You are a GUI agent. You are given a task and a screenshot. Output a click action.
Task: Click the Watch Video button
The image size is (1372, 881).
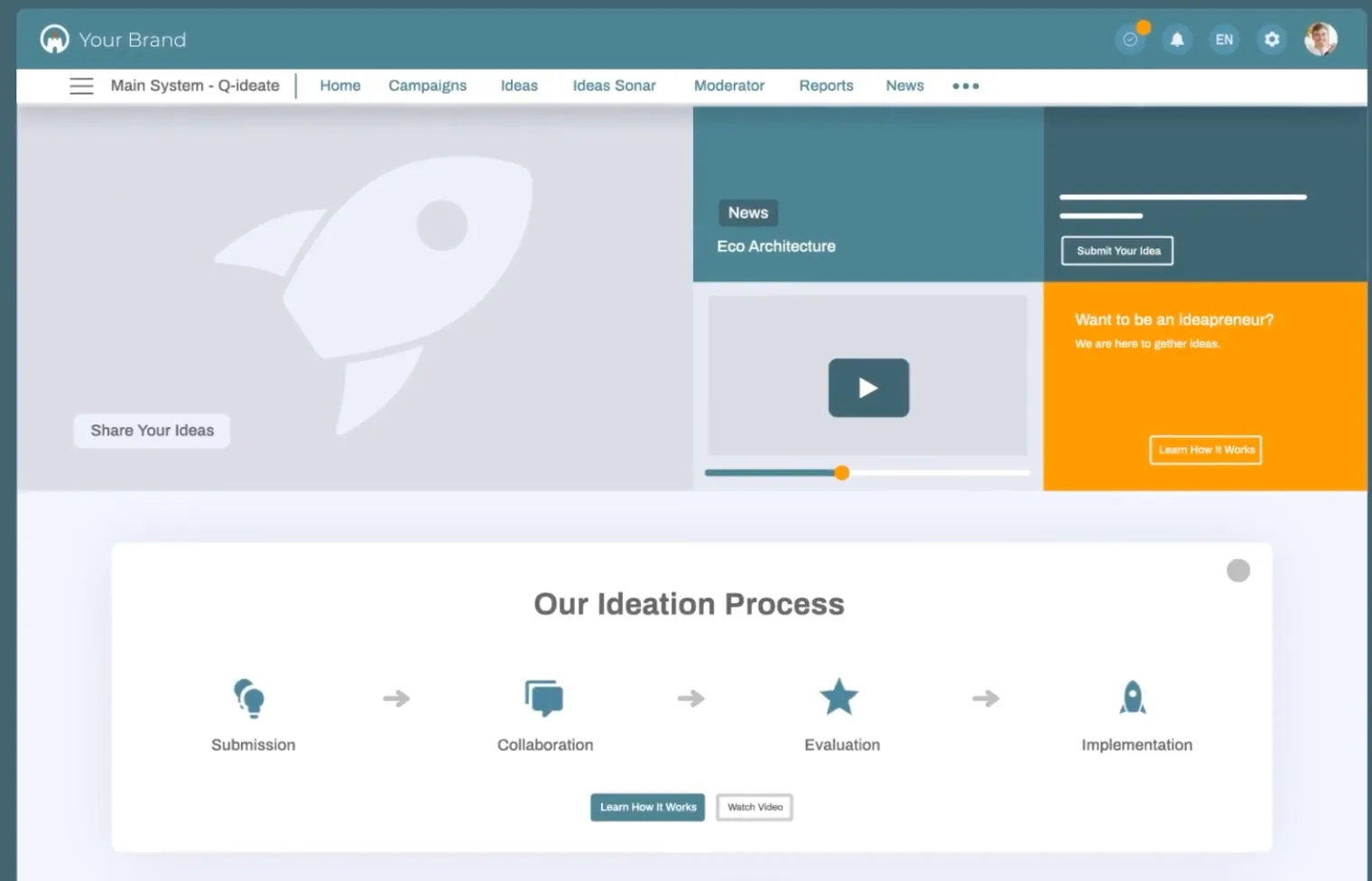point(755,807)
